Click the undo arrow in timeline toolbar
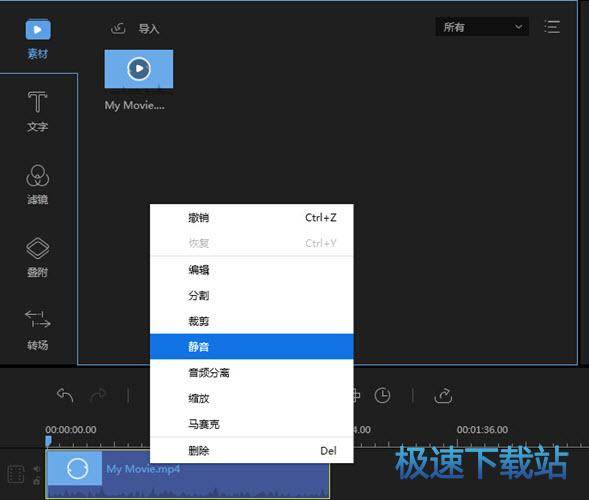Screen dimensions: 589x500 [x=65, y=396]
